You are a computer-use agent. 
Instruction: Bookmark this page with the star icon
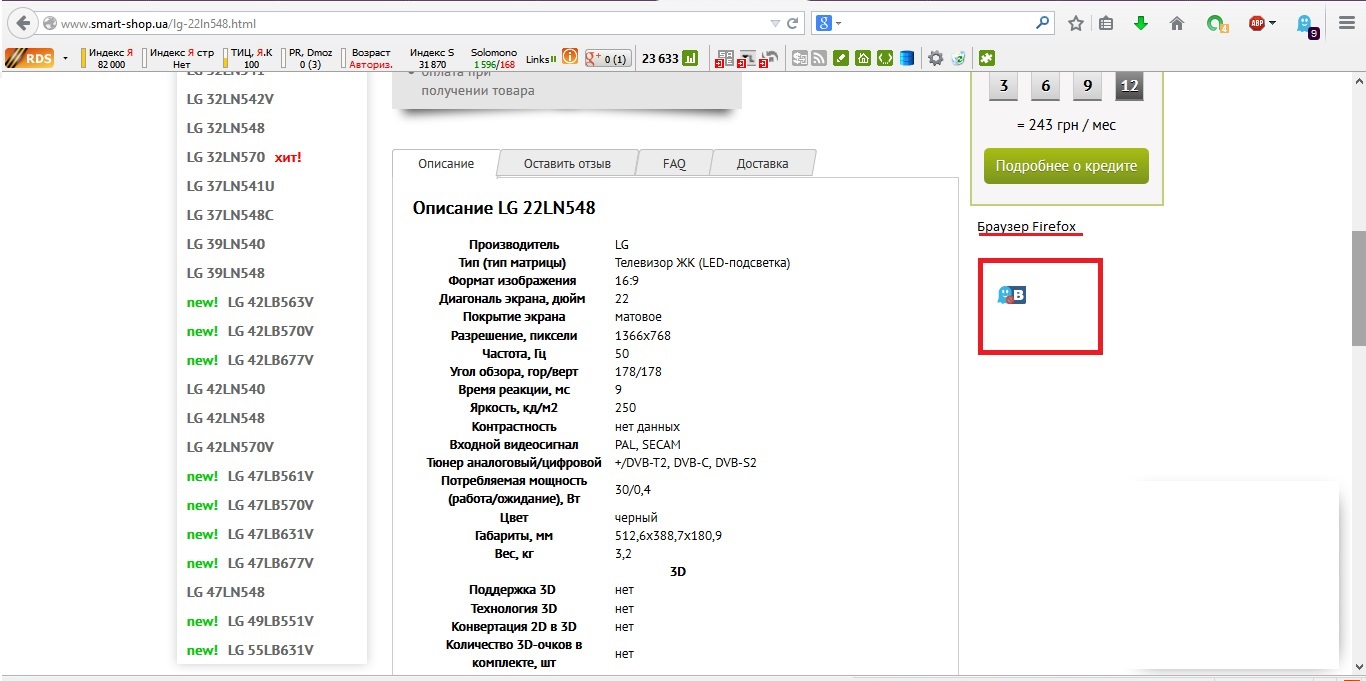pyautogui.click(x=1076, y=23)
